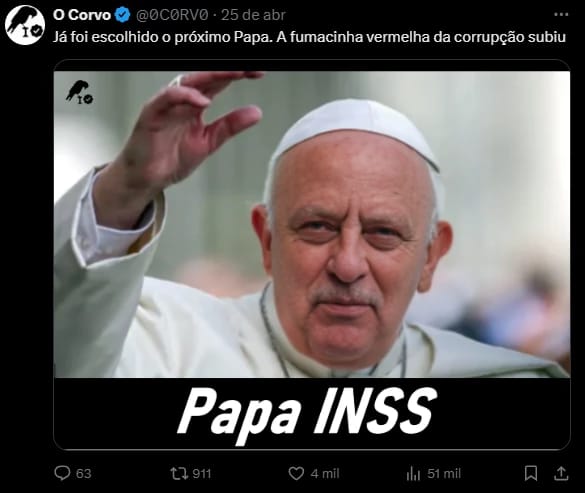Click the 51 mil views count
Viewport: 585px width, 493px height.
444,473
